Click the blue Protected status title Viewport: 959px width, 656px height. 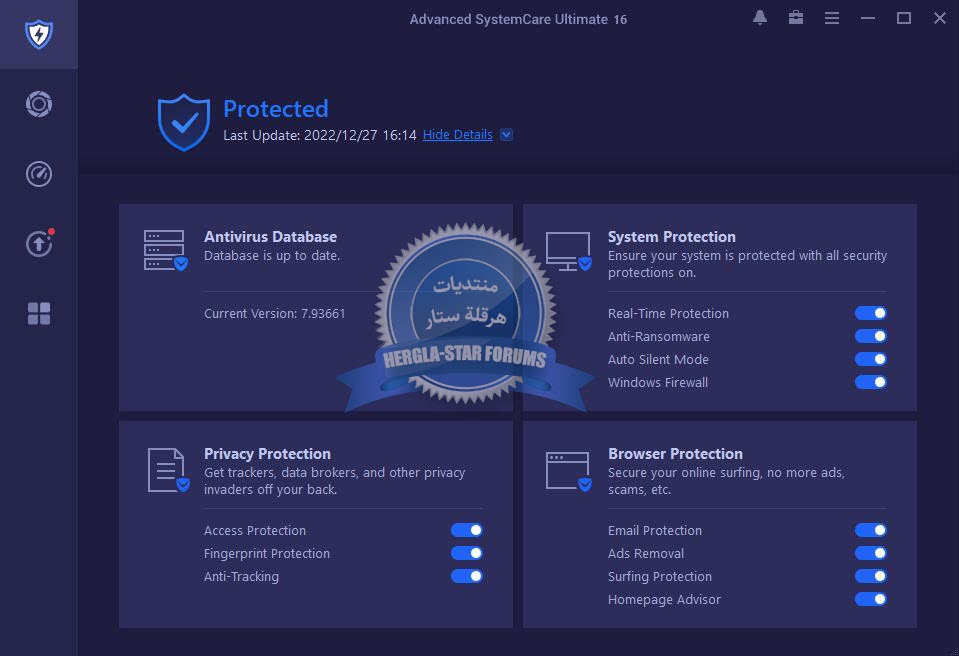(276, 109)
